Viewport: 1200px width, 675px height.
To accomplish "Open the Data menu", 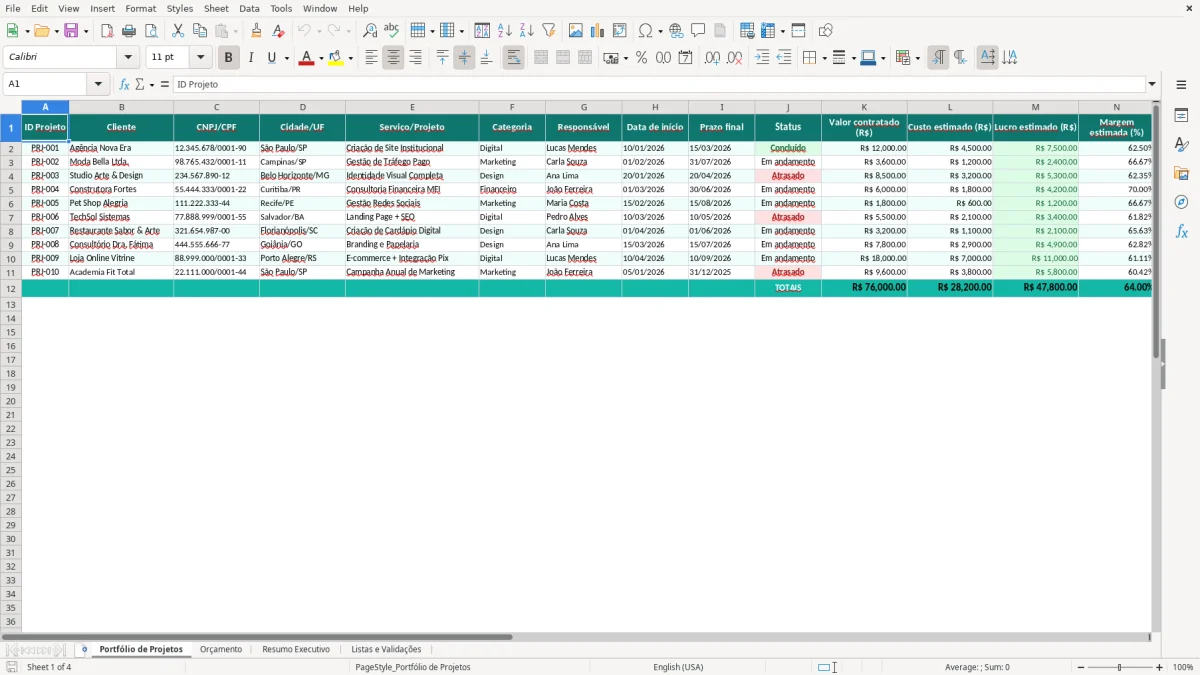I will point(249,8).
